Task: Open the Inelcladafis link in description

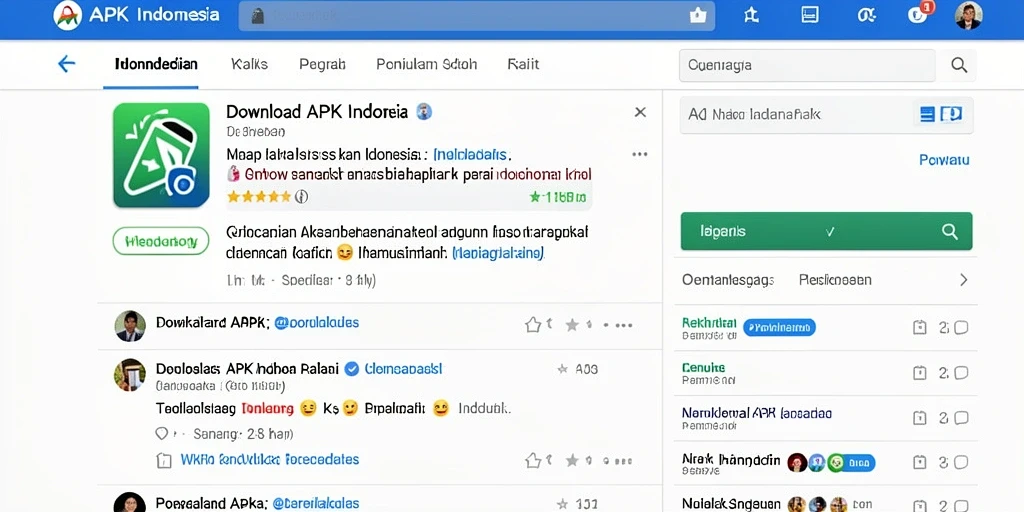Action: pyautogui.click(x=471, y=155)
